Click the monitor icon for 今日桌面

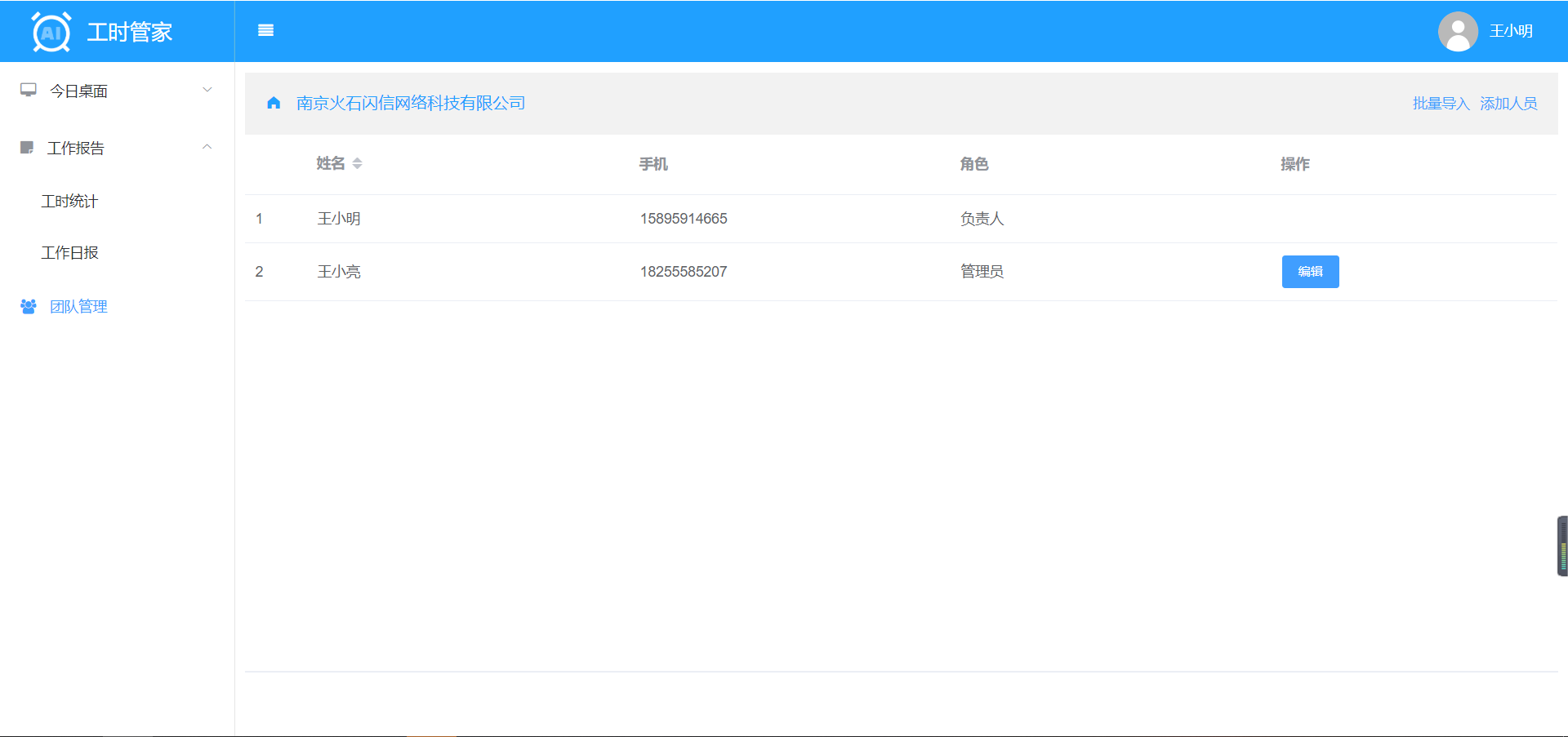29,91
